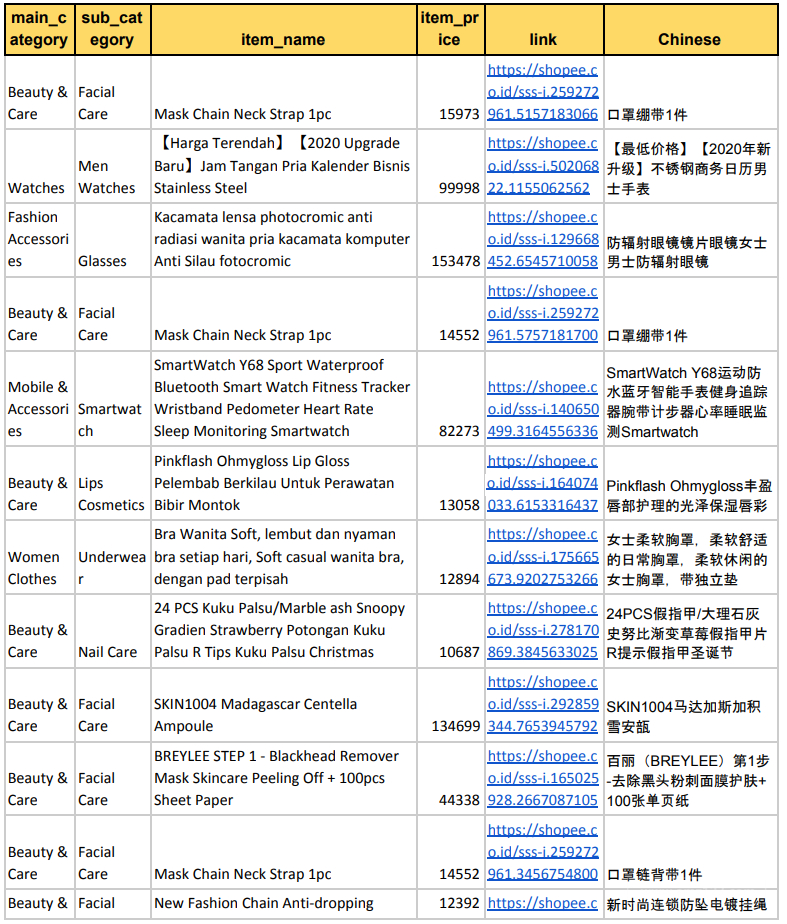Open the Shopee link ending 673.9202753266

pyautogui.click(x=543, y=557)
